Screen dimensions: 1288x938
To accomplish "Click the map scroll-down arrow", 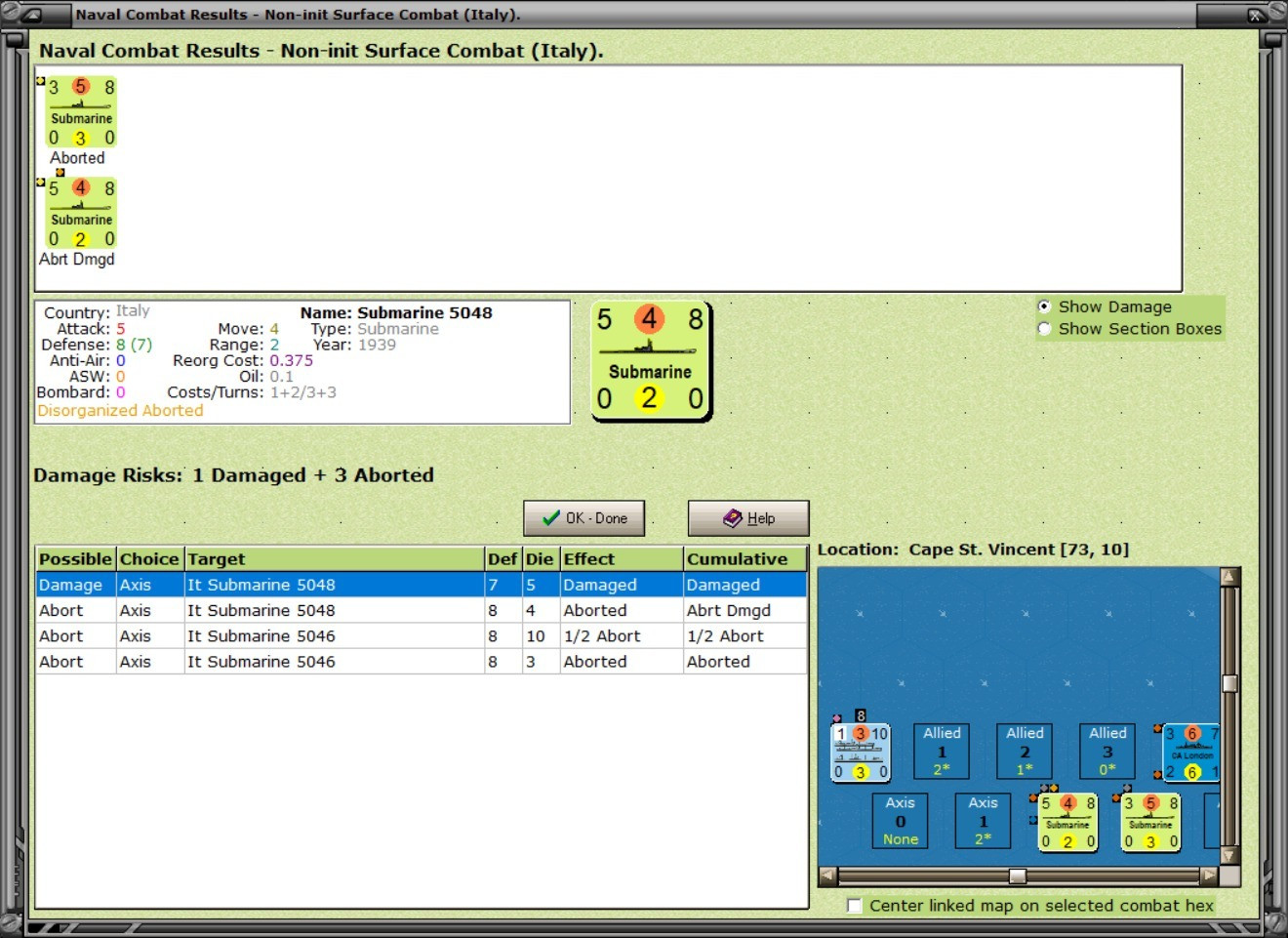I will (1229, 856).
